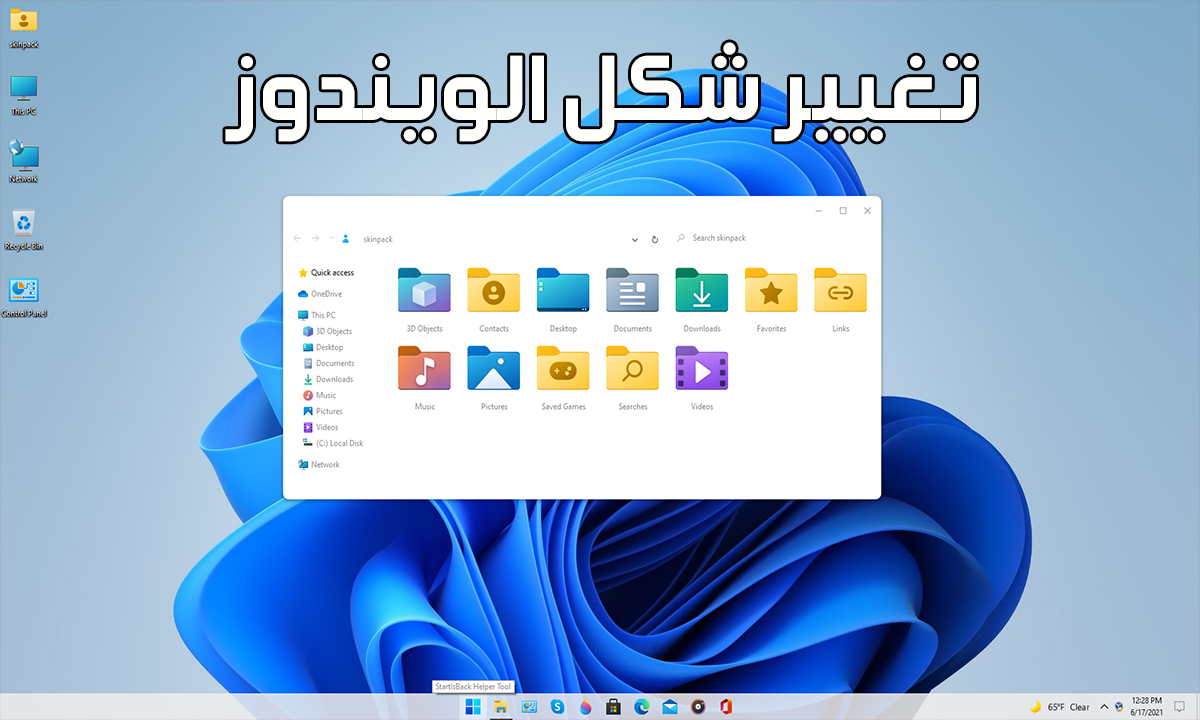Select This PC in the navigation pane
The width and height of the screenshot is (1200, 720).
point(317,315)
